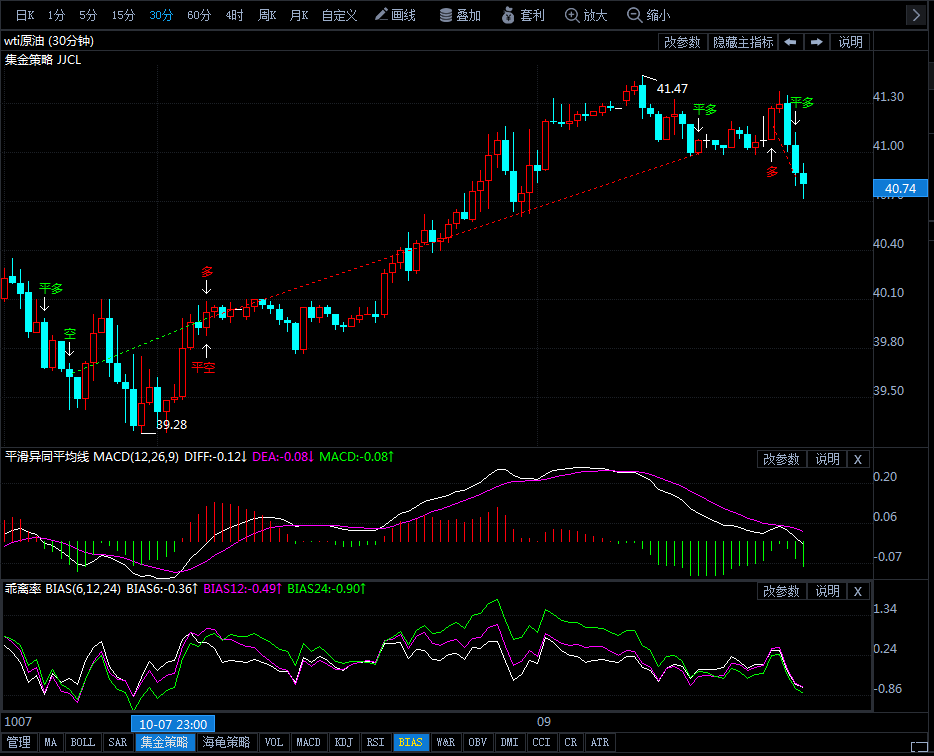
Task: Zoom out with the 缩小 magnifier
Action: [648, 15]
